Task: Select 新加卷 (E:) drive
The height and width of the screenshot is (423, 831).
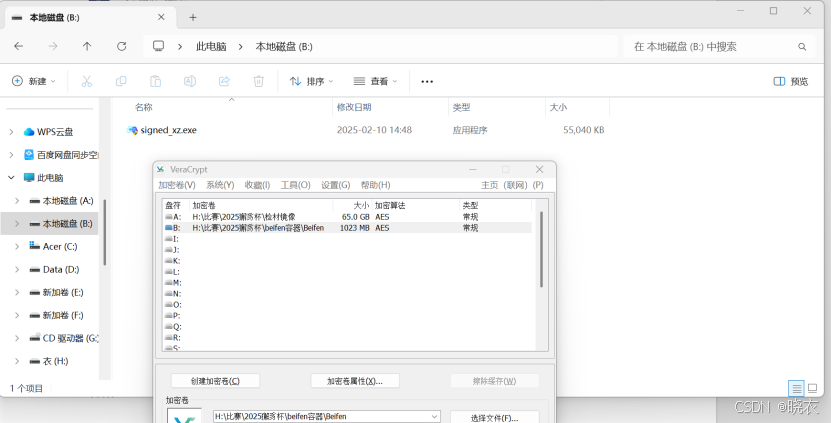Action: (63, 292)
